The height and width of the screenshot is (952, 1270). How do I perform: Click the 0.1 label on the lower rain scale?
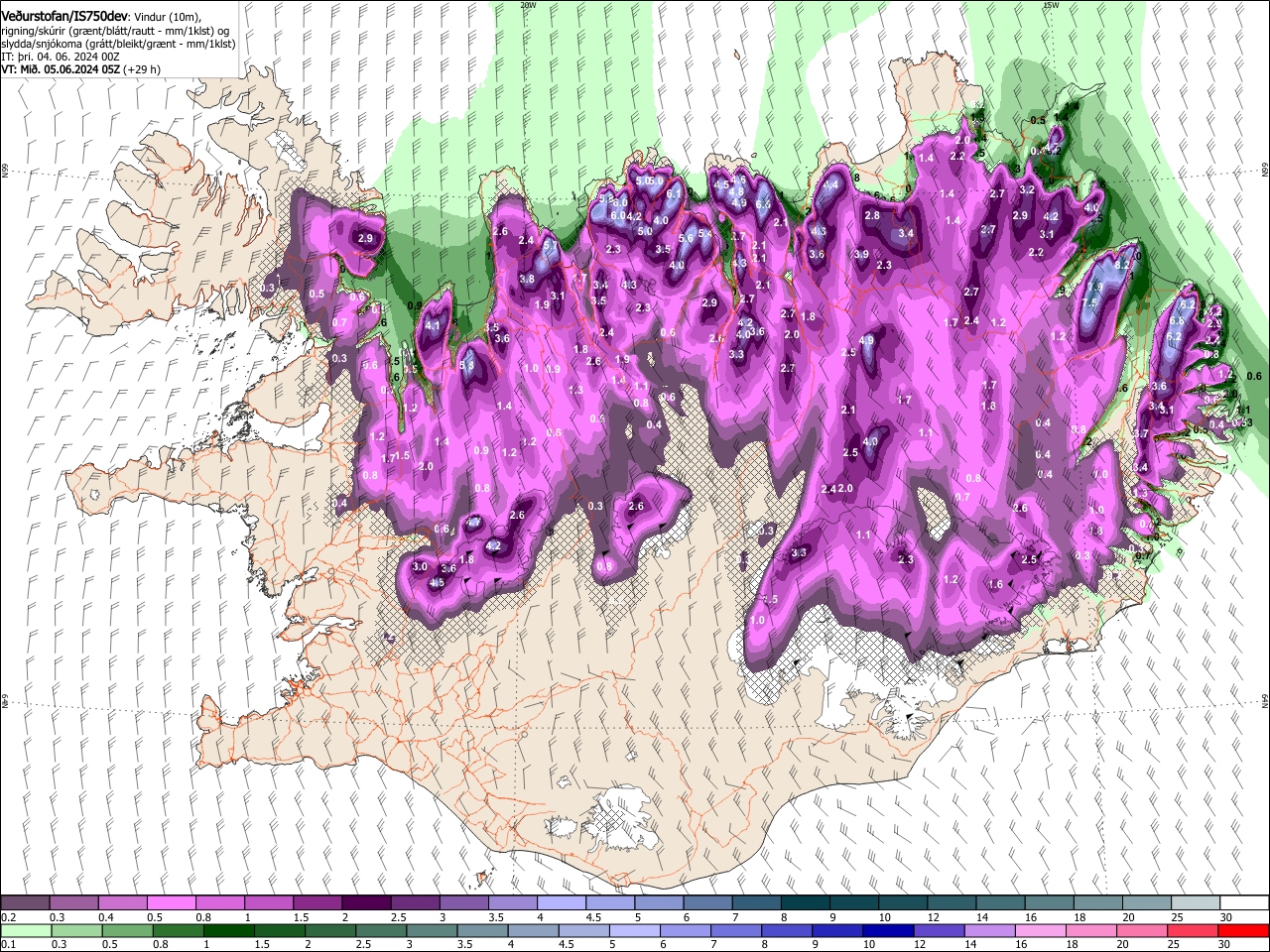tap(9, 945)
